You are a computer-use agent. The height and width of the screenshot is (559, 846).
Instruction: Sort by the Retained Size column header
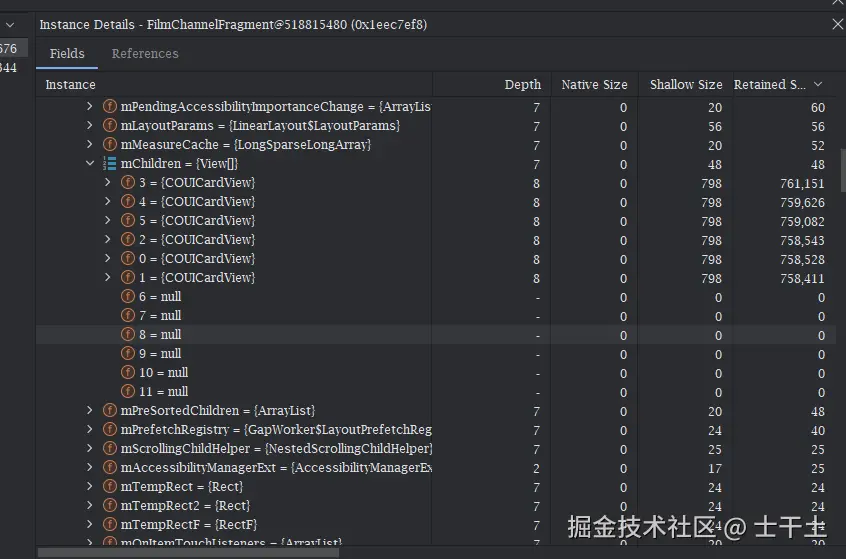769,85
